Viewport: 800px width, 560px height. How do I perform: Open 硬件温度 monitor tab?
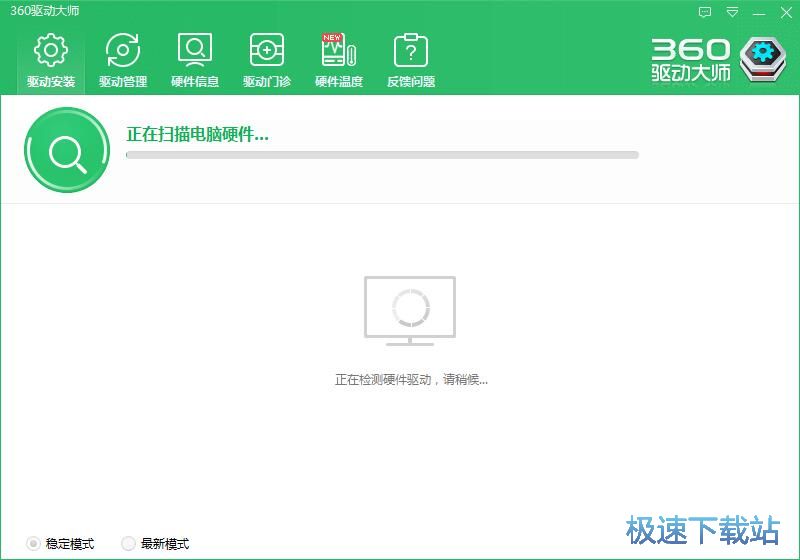(339, 60)
